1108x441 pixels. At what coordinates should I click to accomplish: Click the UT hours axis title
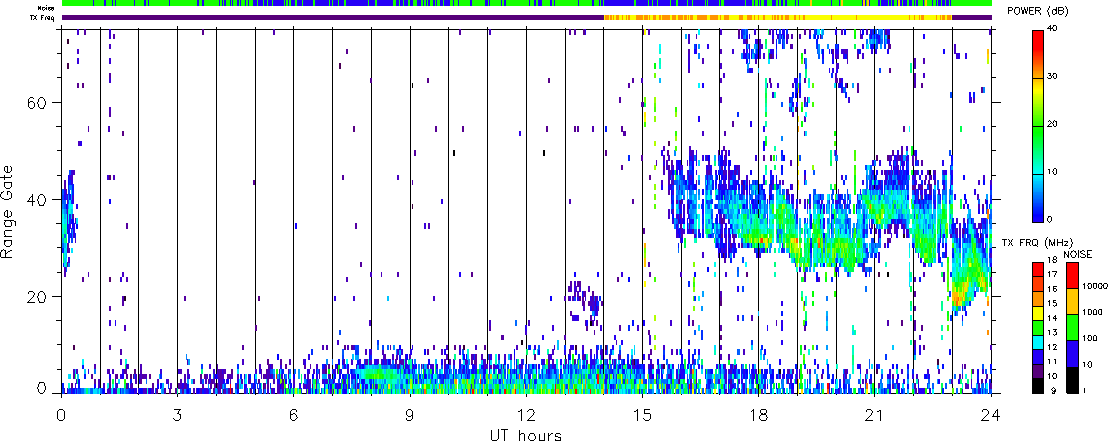click(x=526, y=435)
